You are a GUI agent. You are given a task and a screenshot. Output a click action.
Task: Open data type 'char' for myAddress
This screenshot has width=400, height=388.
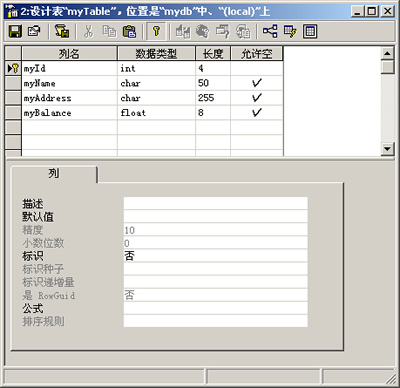(156, 98)
